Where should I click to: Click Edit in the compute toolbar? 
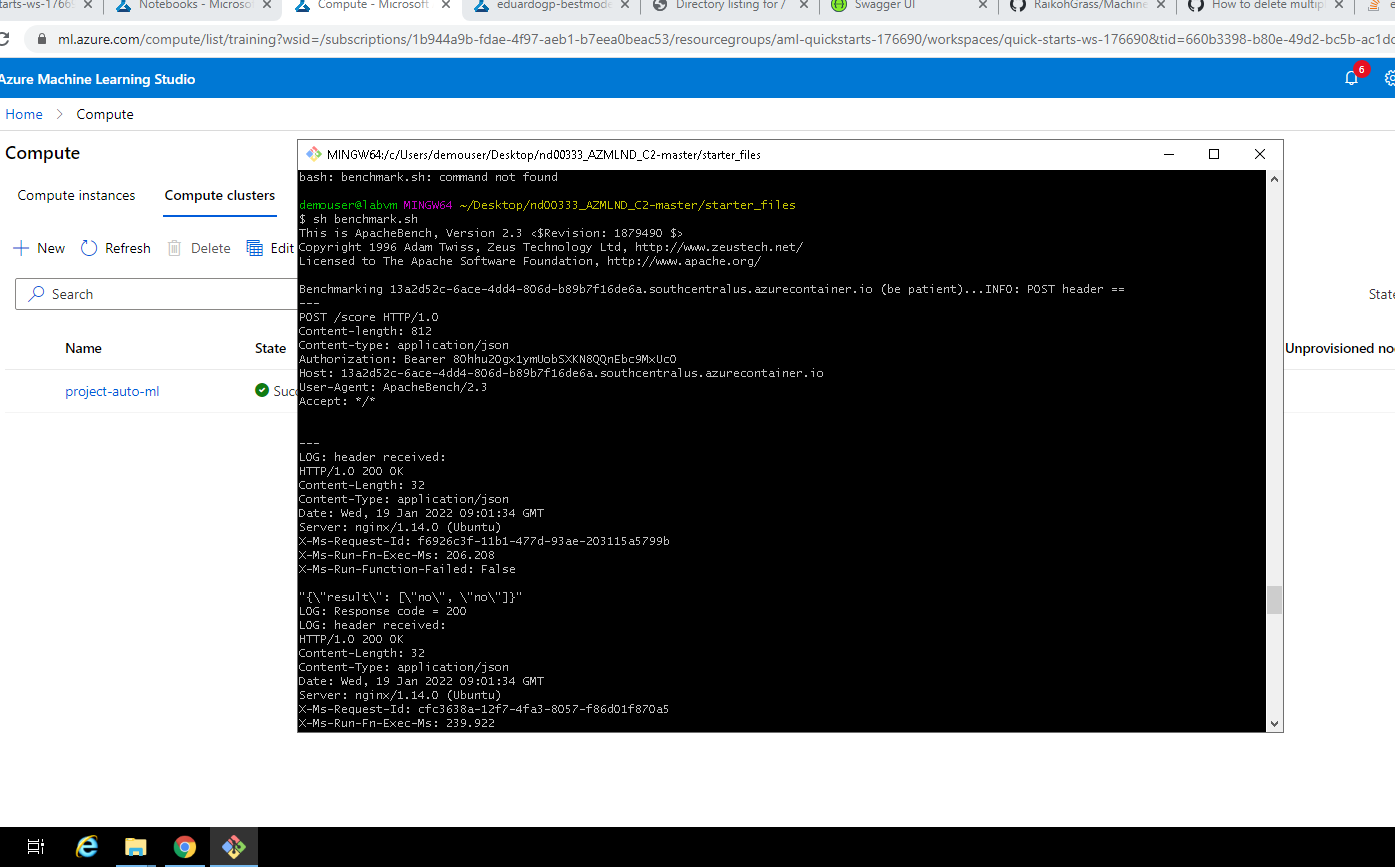click(270, 248)
